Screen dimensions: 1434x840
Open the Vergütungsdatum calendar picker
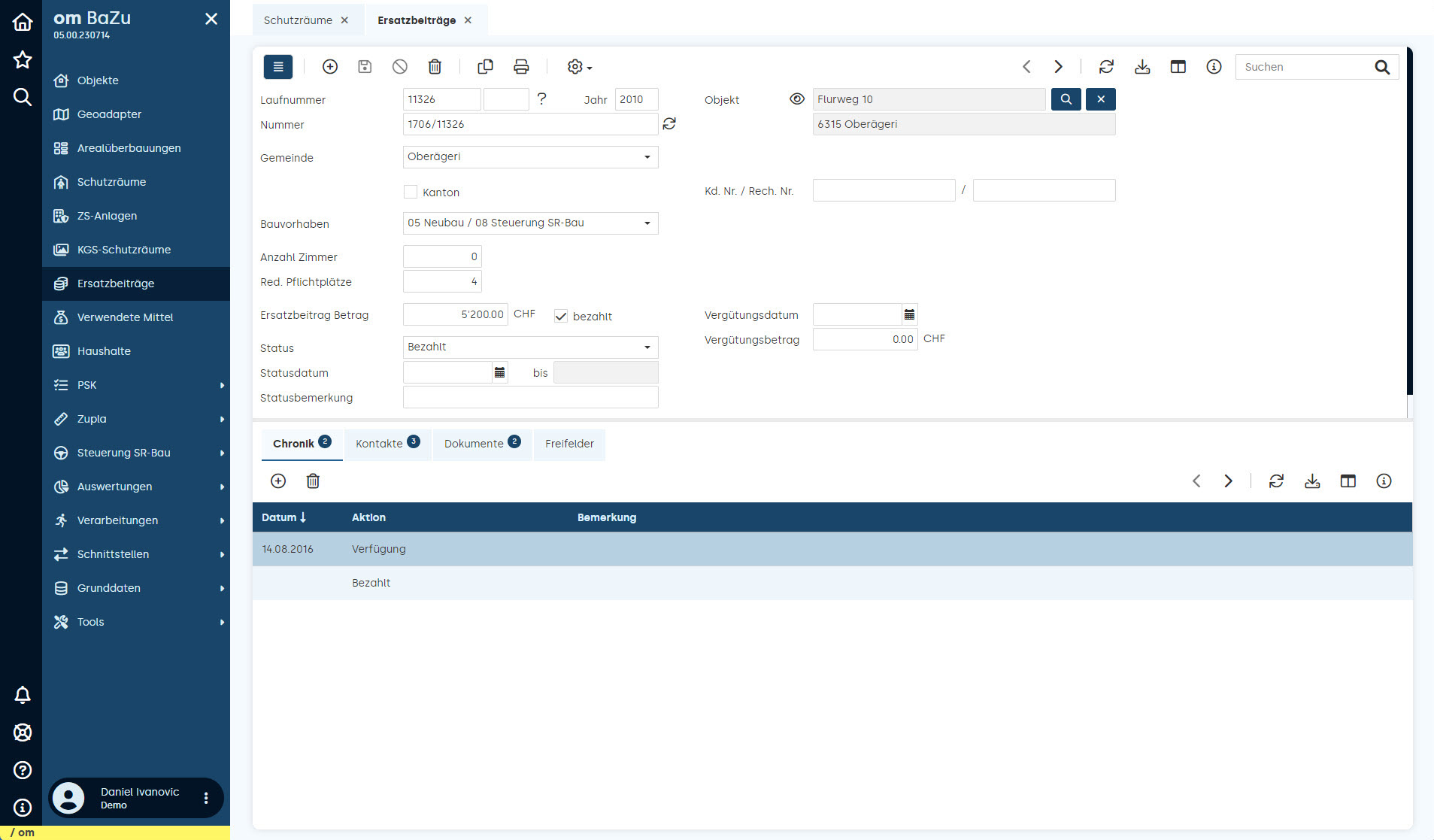tap(909, 314)
